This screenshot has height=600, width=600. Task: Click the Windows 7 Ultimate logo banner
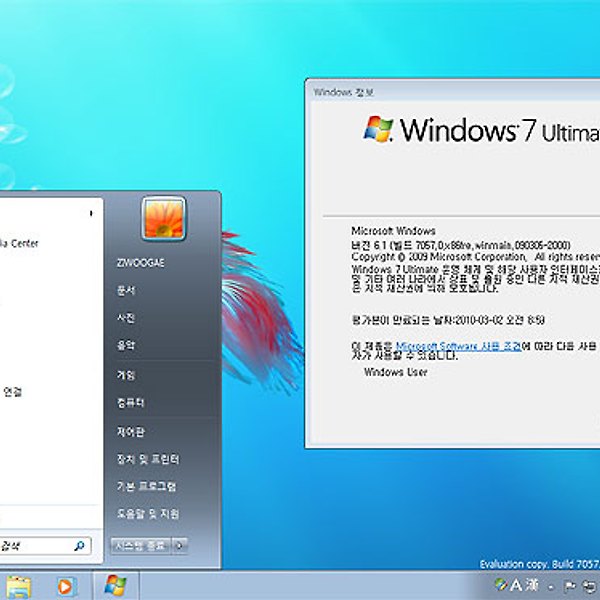coord(481,130)
